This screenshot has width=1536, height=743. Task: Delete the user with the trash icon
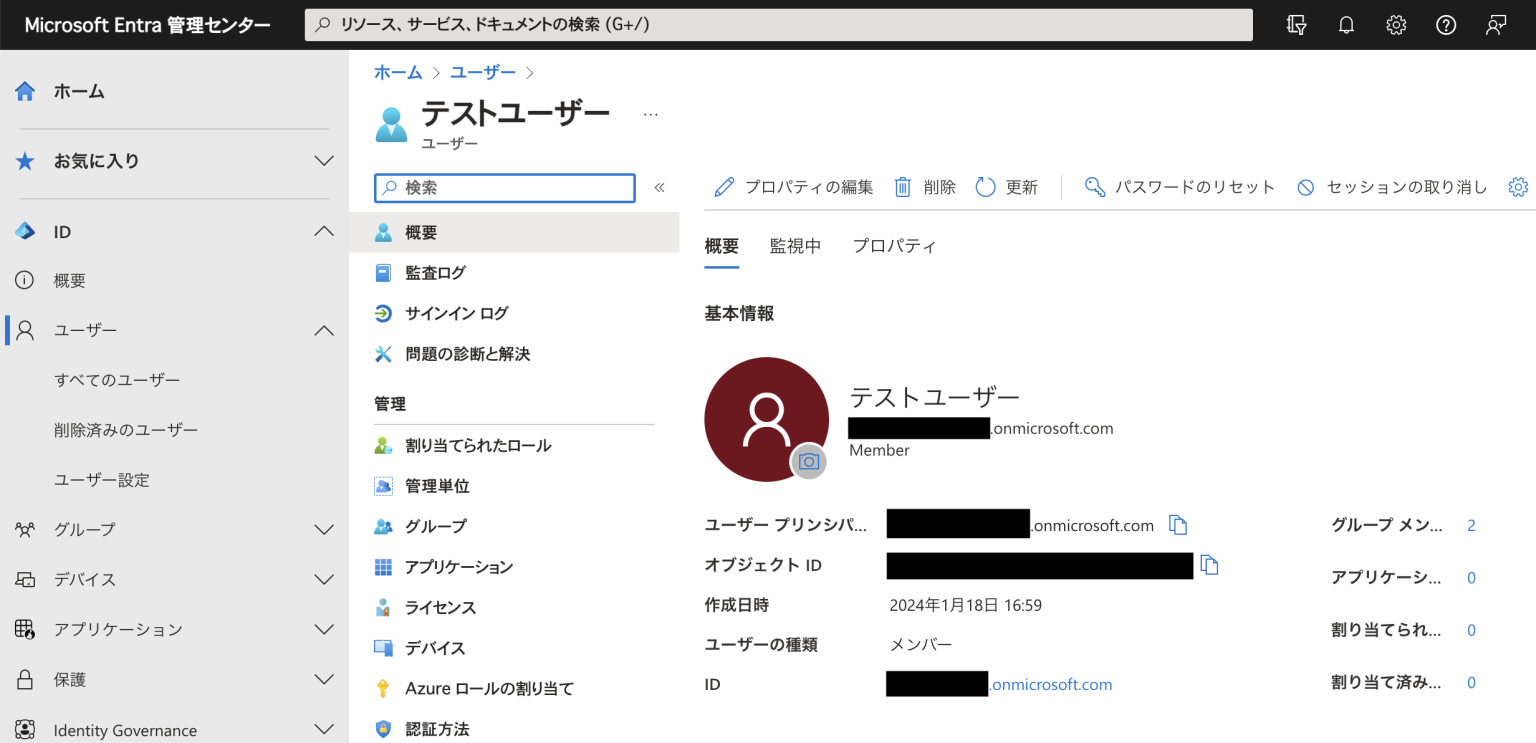pos(902,186)
